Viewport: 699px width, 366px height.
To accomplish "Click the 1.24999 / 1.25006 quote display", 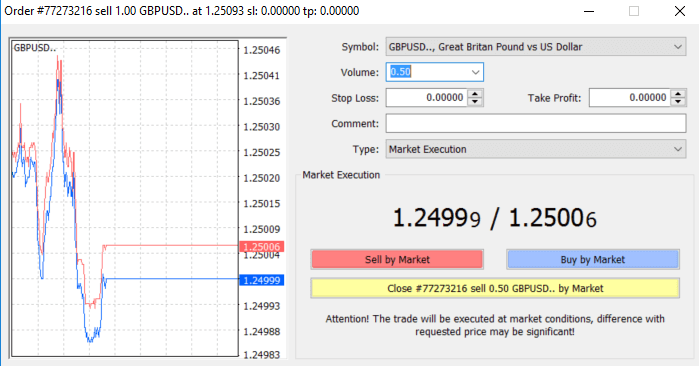I will pos(494,218).
